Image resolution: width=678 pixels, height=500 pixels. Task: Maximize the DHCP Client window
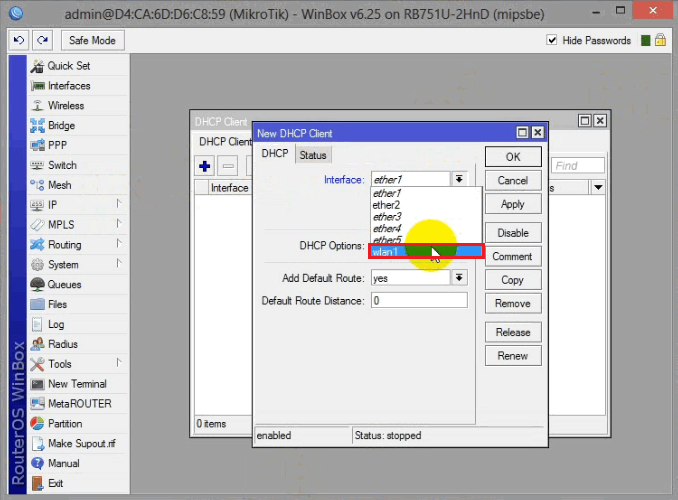click(x=585, y=121)
